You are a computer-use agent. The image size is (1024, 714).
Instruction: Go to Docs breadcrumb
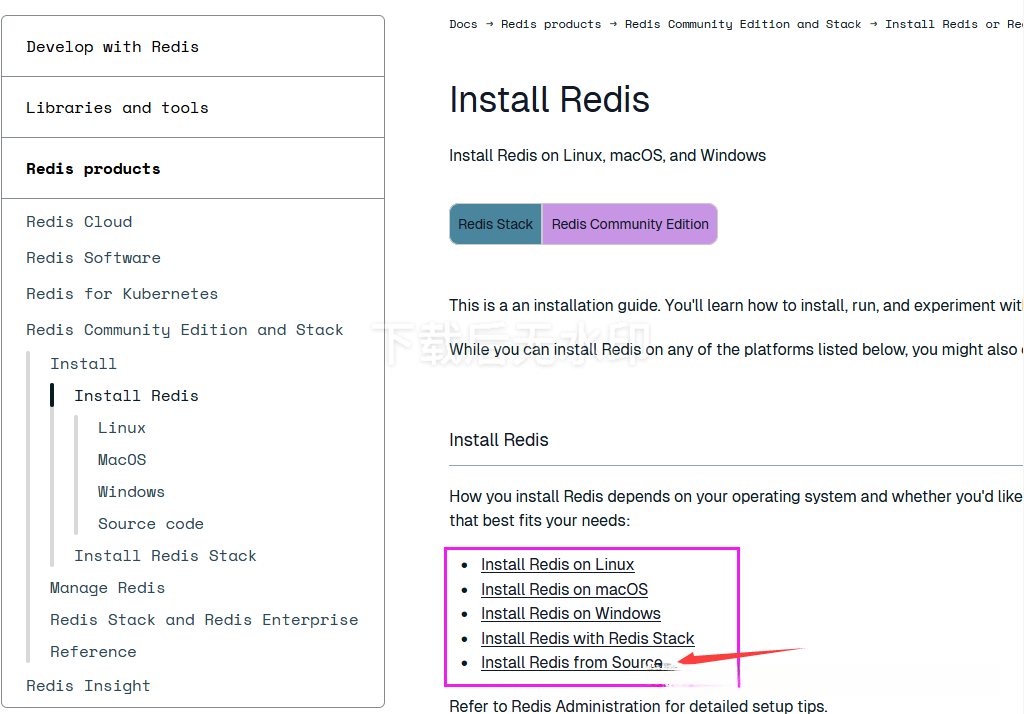tap(463, 24)
